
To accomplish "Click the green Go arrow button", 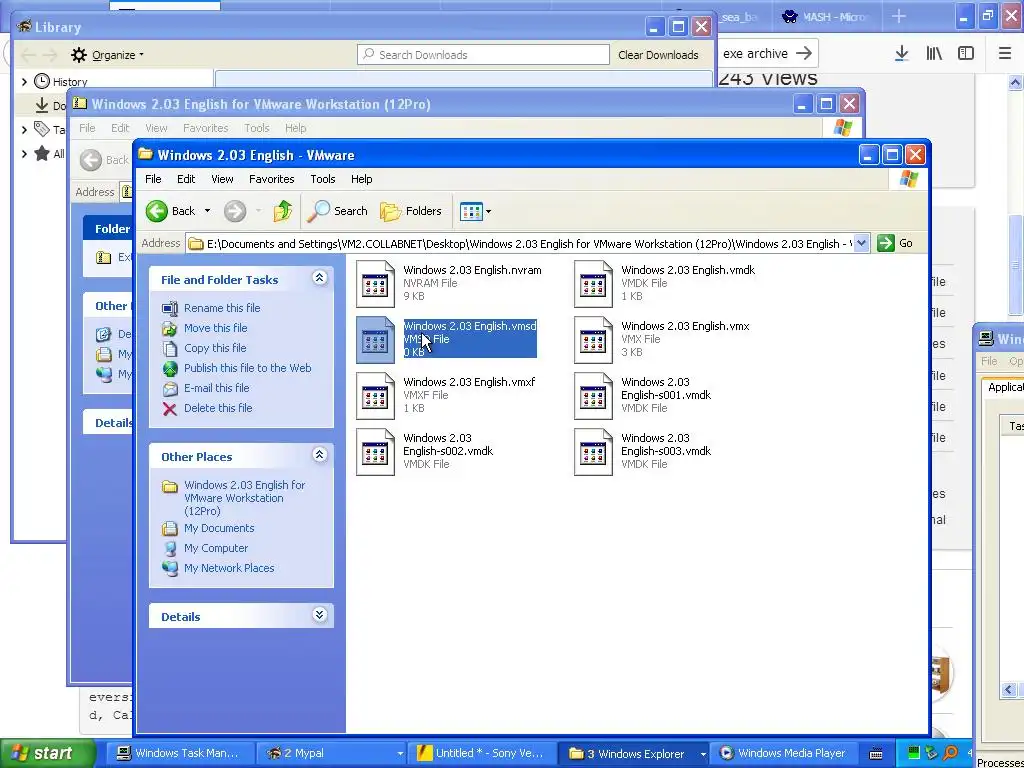I will (886, 243).
